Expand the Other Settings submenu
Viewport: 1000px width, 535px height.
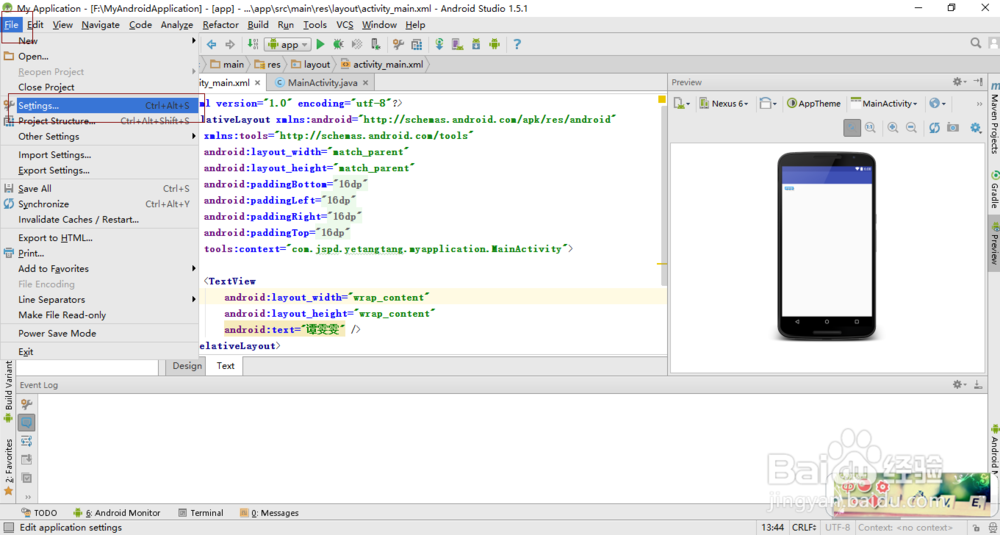coord(99,136)
